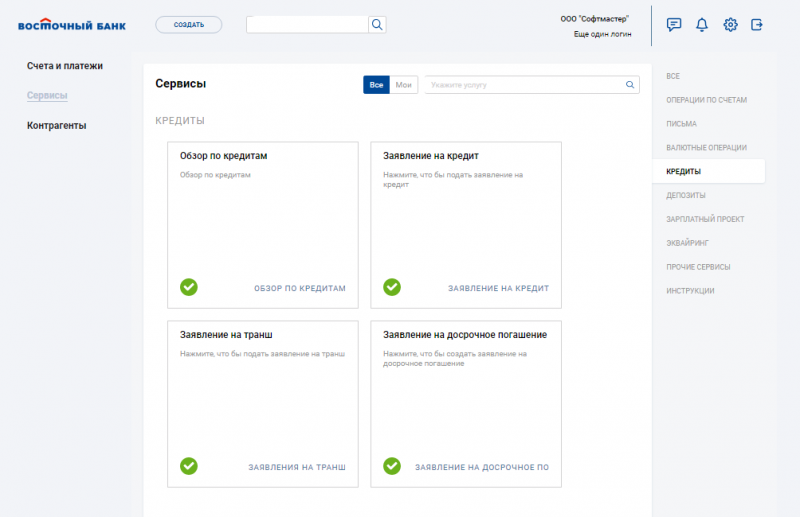Open Счета и платежи in left menu
Image resolution: width=800 pixels, height=517 pixels.
tap(65, 66)
